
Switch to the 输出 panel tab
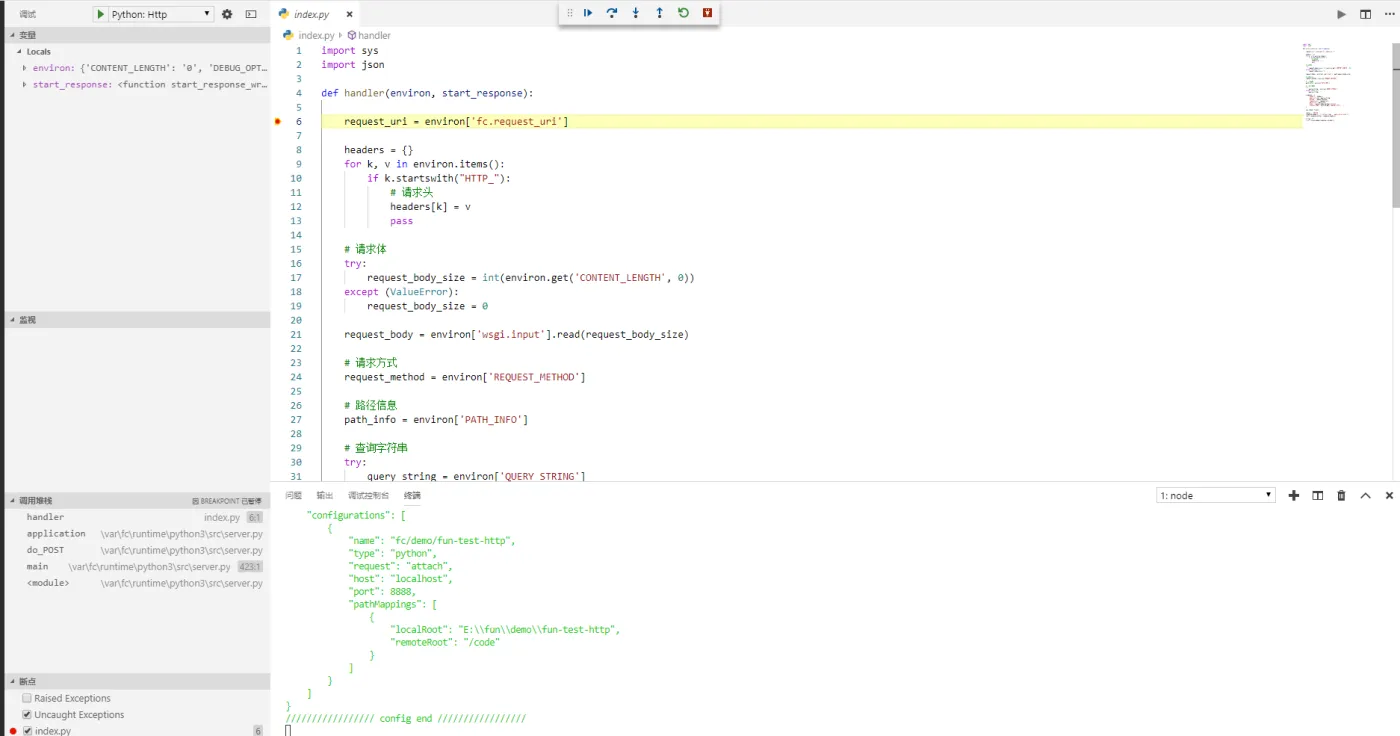coord(325,495)
